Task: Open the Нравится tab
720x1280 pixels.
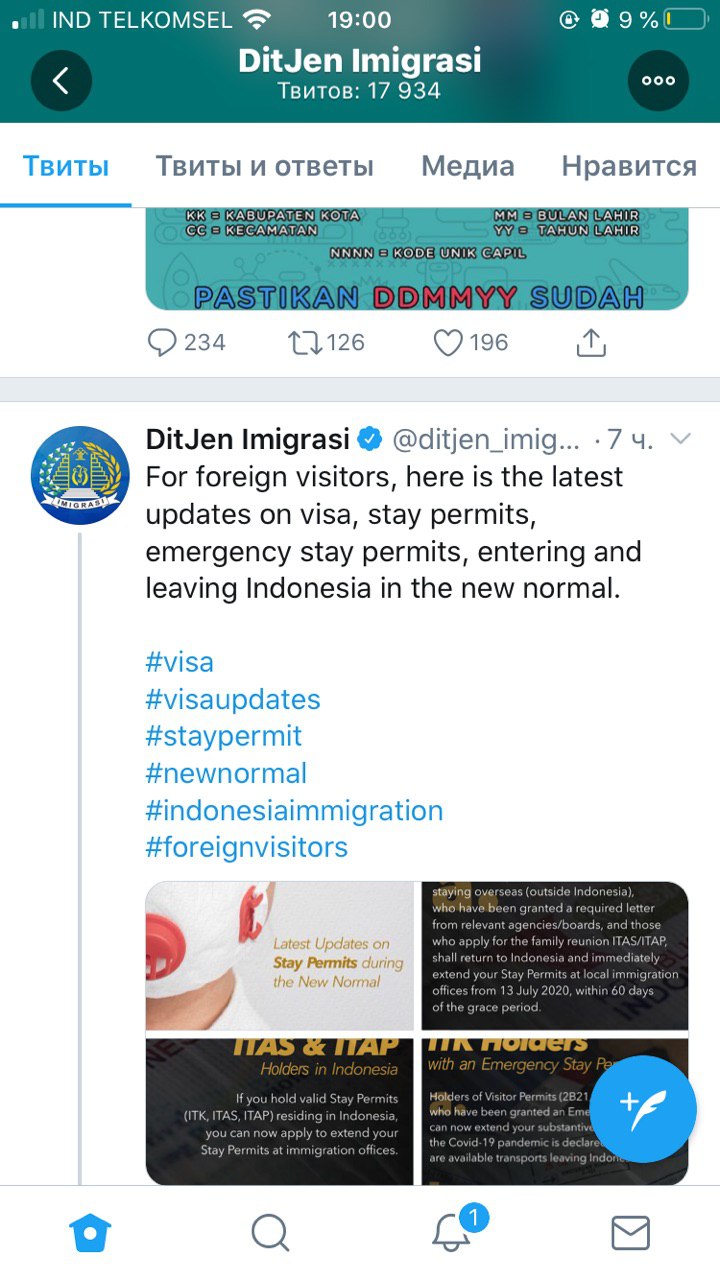Action: (629, 166)
